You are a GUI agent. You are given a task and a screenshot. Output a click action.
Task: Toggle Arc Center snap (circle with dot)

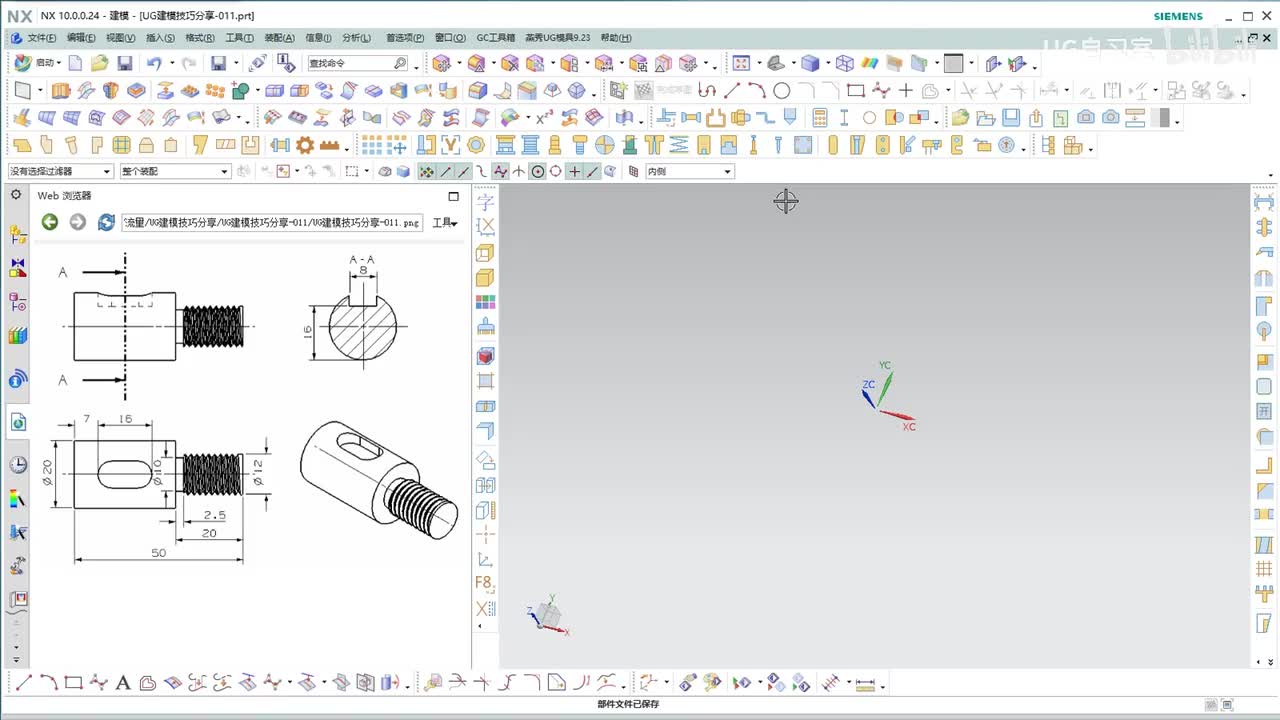click(x=538, y=171)
